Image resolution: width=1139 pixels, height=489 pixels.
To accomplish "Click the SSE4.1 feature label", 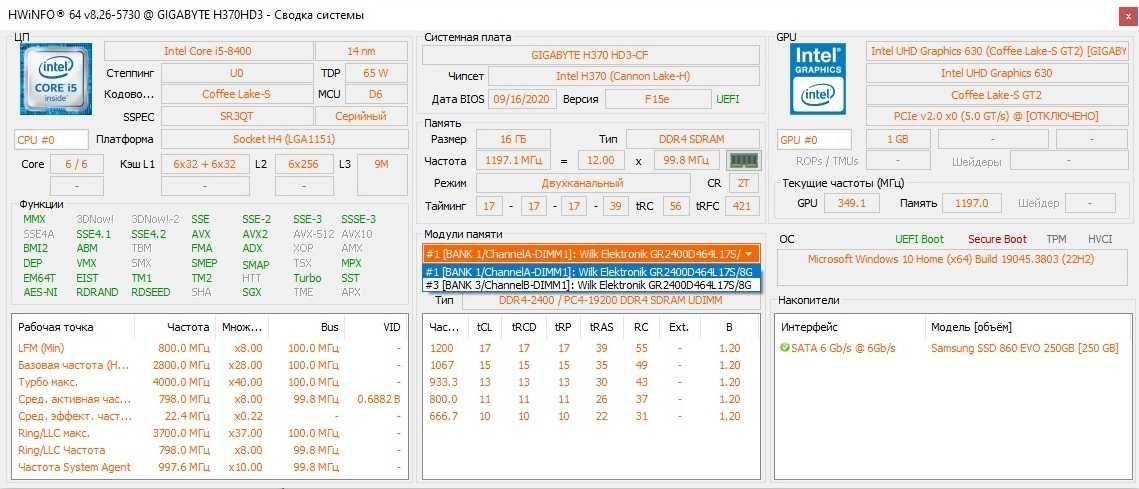I will pos(94,234).
